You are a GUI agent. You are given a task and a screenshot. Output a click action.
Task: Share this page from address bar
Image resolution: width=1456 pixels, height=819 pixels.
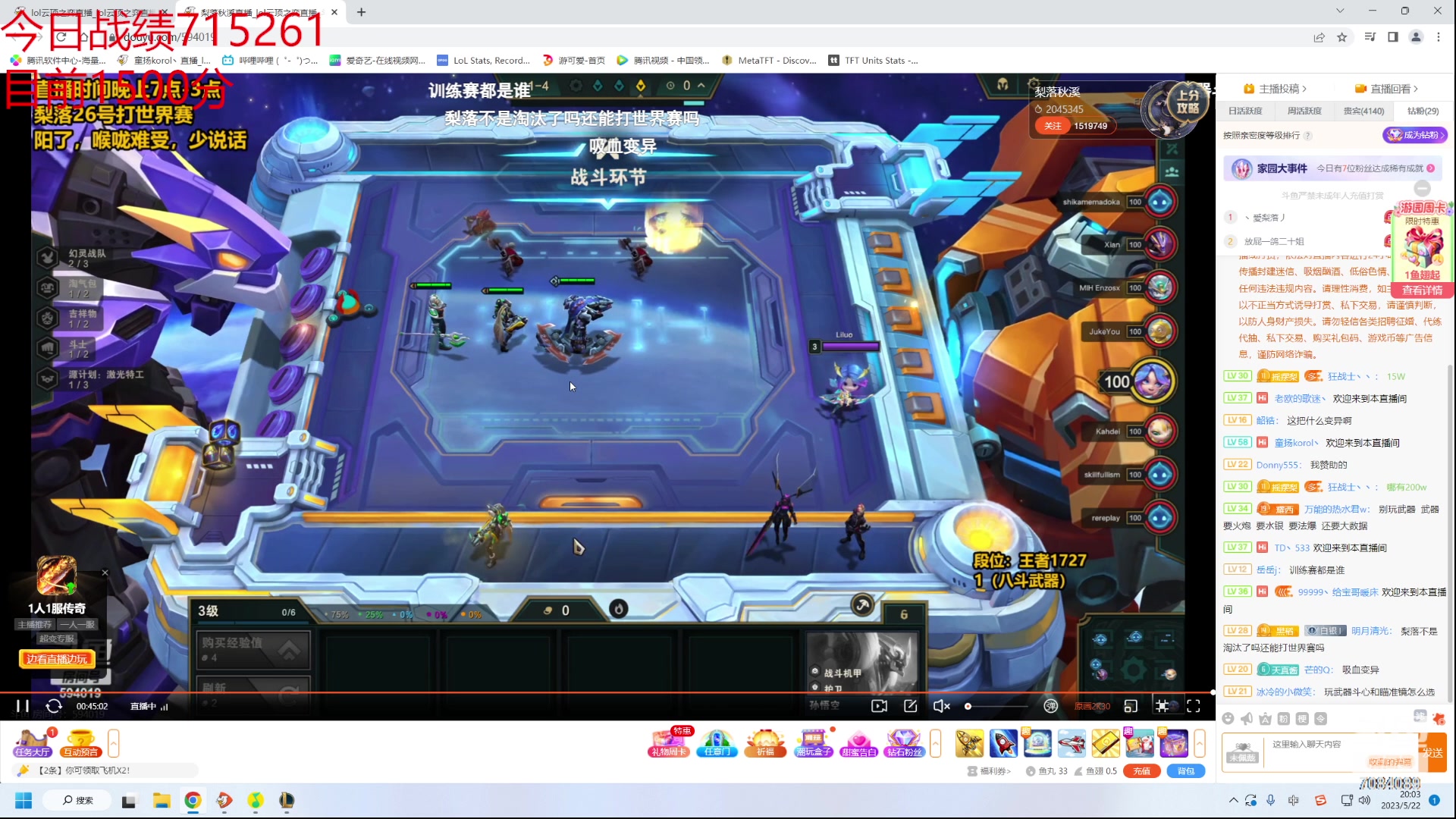pos(1319,37)
